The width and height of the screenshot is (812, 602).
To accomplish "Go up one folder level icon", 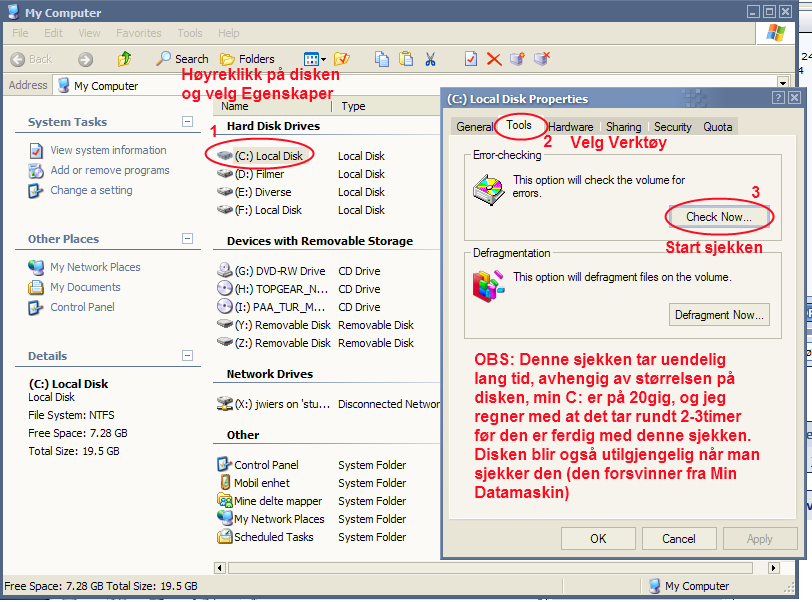I will point(124,59).
